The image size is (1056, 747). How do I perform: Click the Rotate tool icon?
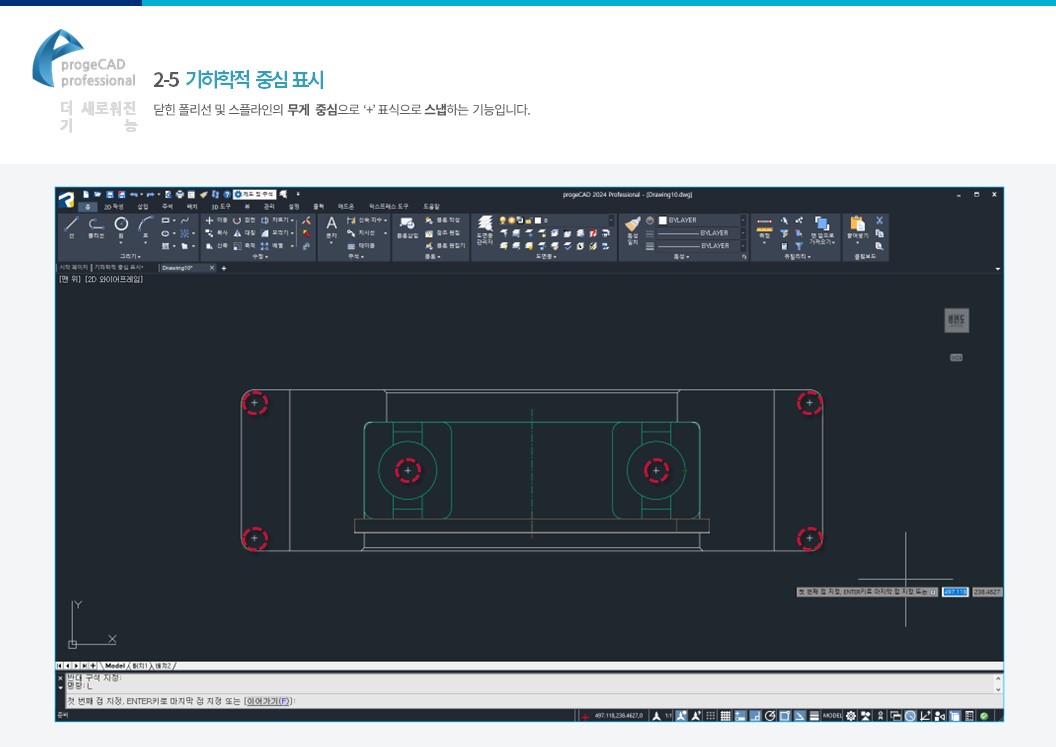click(237, 220)
